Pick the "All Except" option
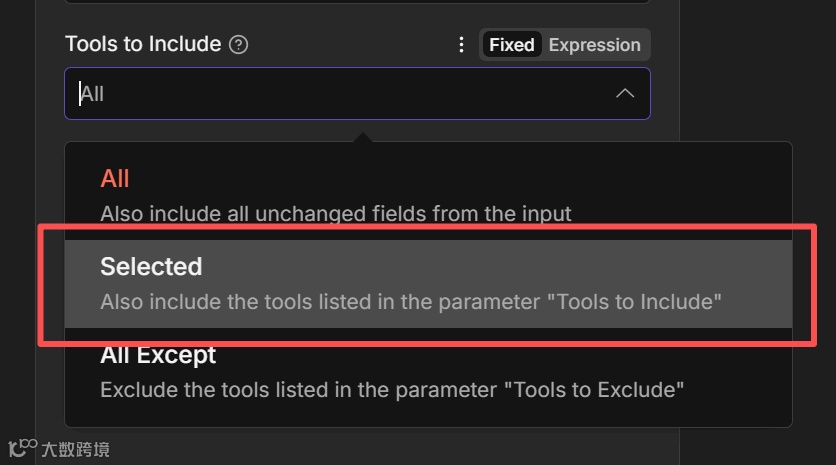Screen dimensions: 836x465 click(158, 355)
